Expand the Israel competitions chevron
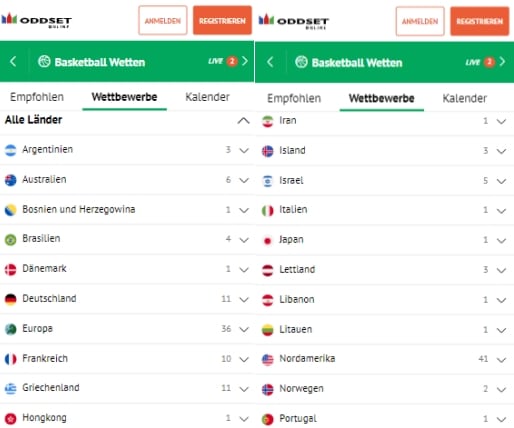The image size is (514, 428). [x=501, y=181]
